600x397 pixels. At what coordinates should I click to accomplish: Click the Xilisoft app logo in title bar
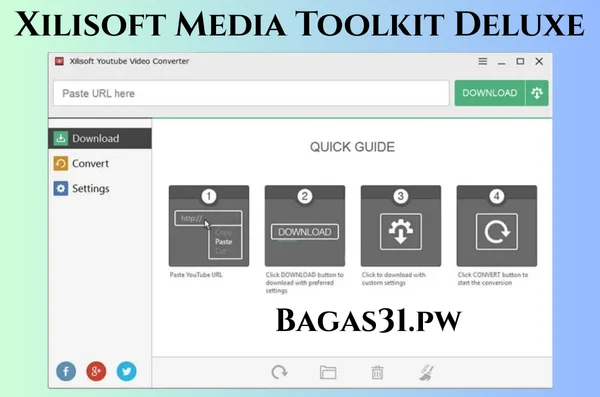59,61
